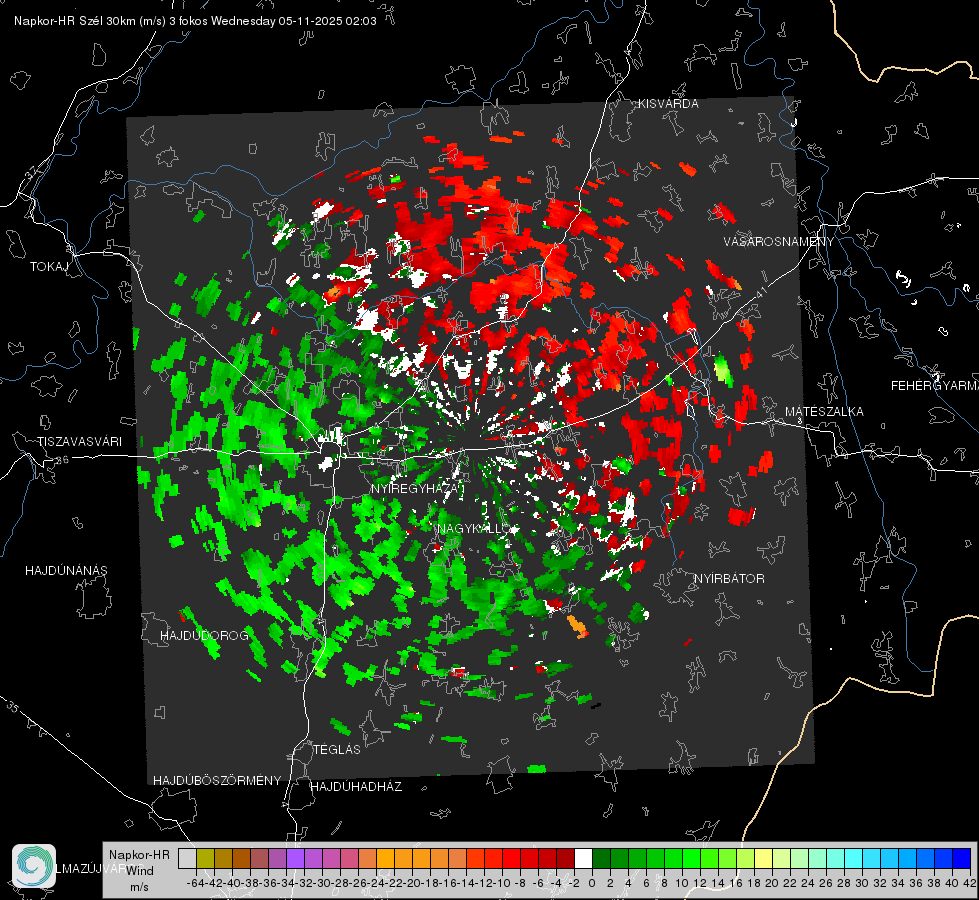This screenshot has width=979, height=900.
Task: Click the MÁTÉSZALKA city label
Action: click(824, 412)
